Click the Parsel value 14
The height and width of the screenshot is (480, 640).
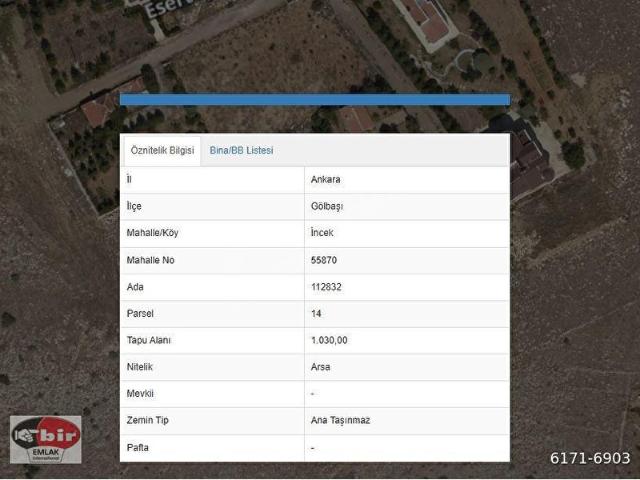(x=316, y=313)
